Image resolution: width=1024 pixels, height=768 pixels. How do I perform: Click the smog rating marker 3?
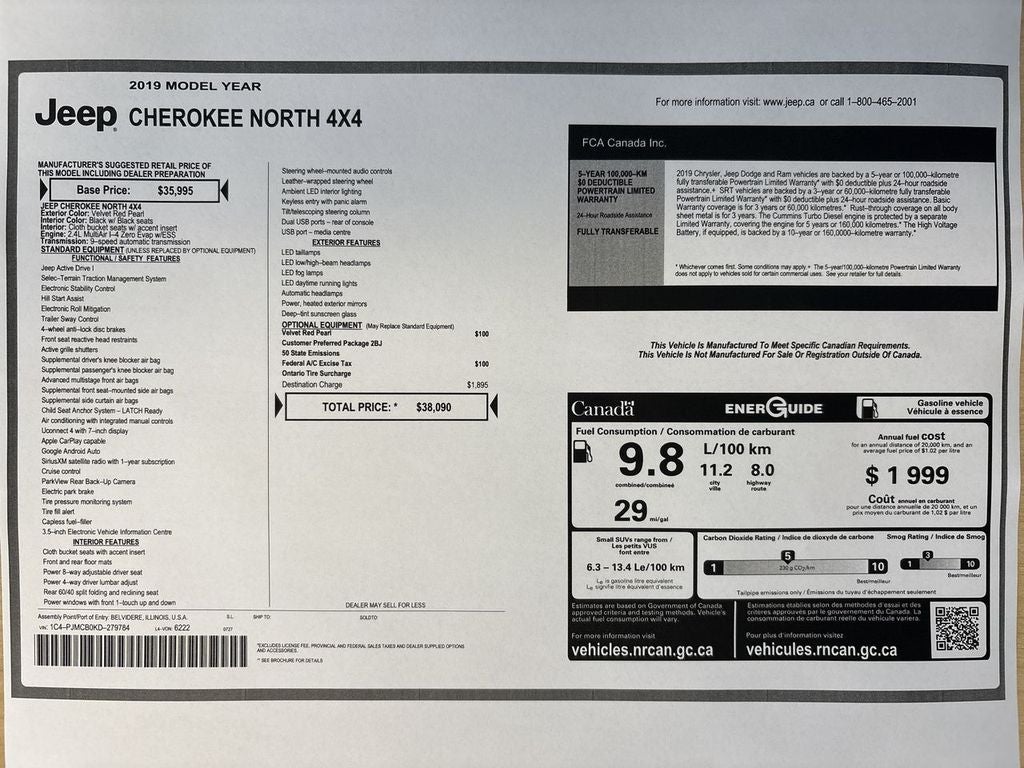click(x=927, y=556)
